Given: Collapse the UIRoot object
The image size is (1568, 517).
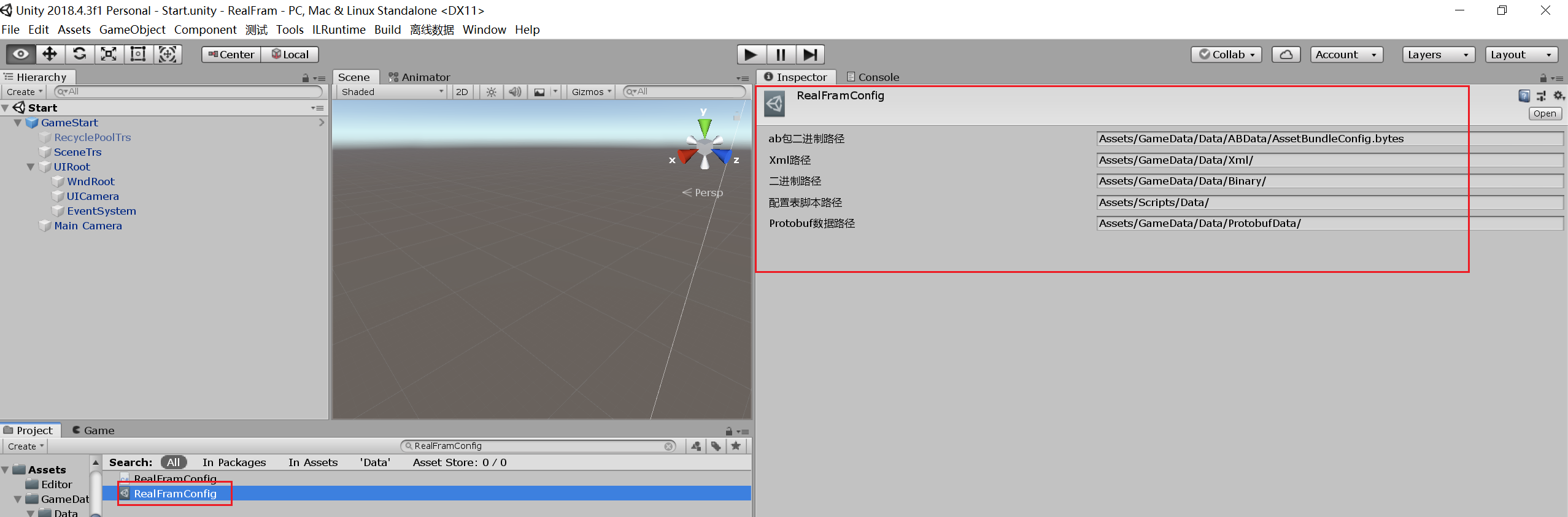Looking at the screenshot, I should (30, 167).
